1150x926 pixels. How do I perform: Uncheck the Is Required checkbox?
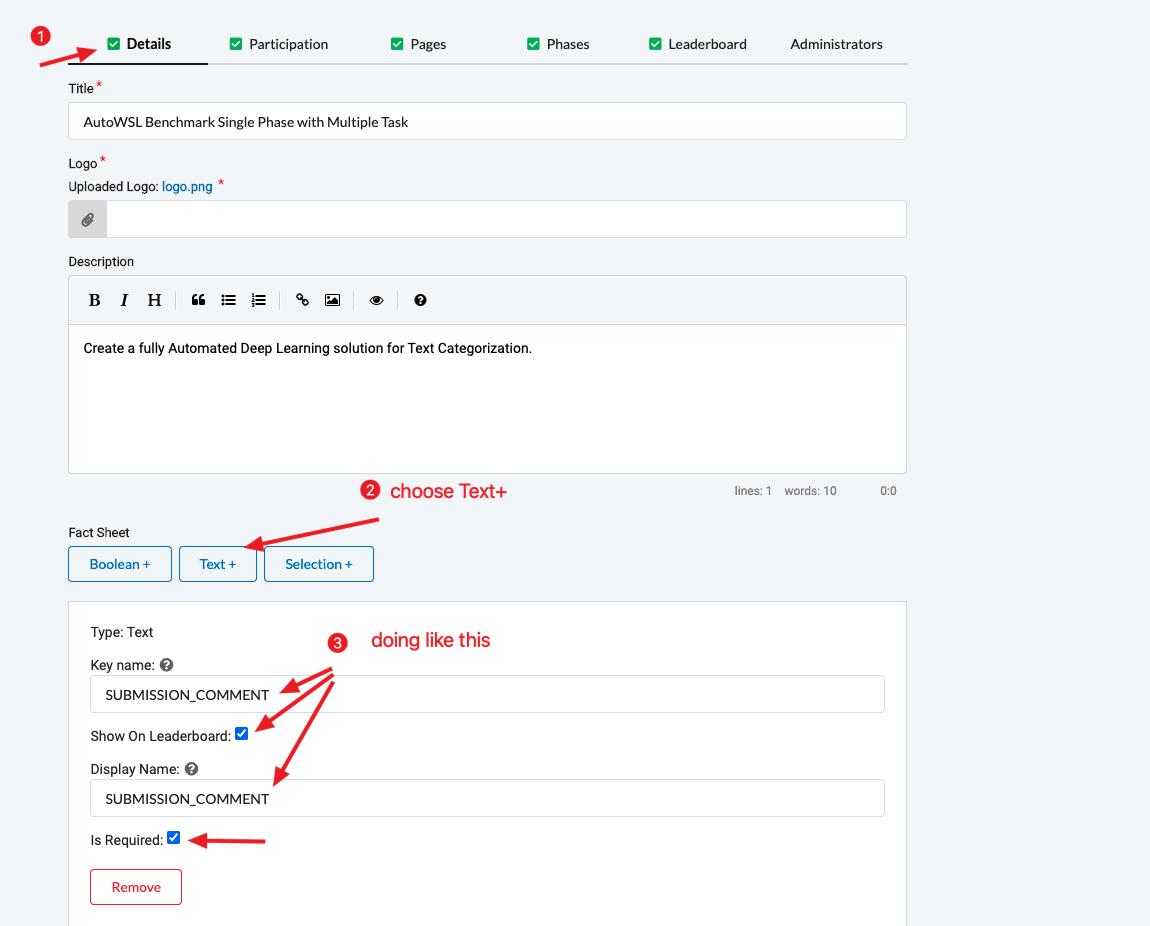[173, 838]
